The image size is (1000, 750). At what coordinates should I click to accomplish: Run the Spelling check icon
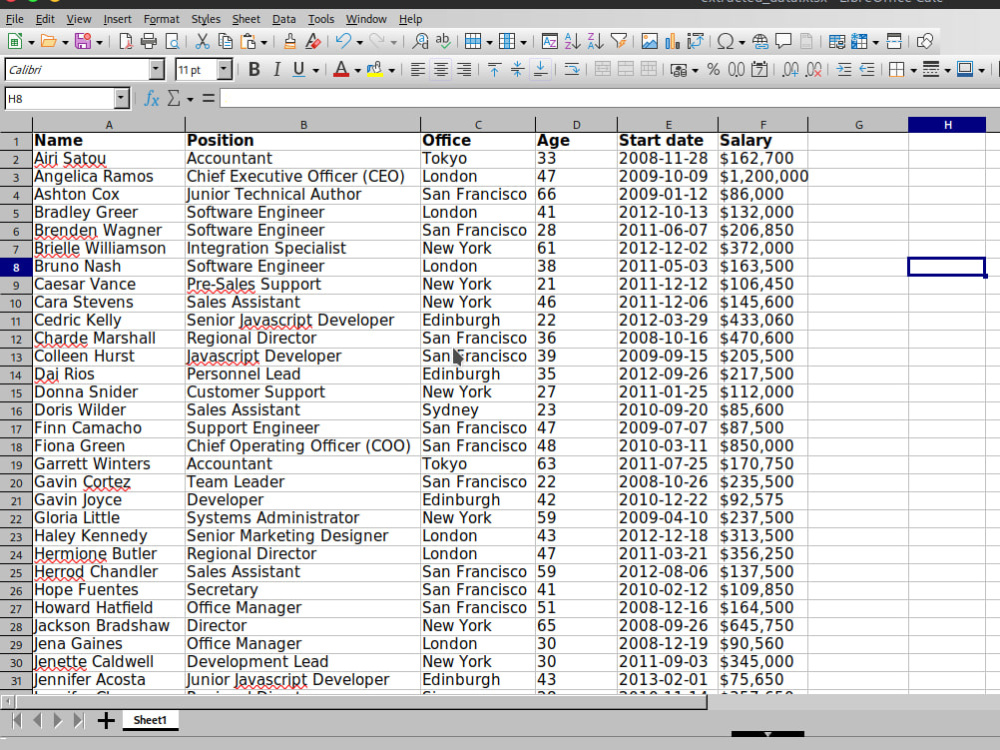click(443, 42)
